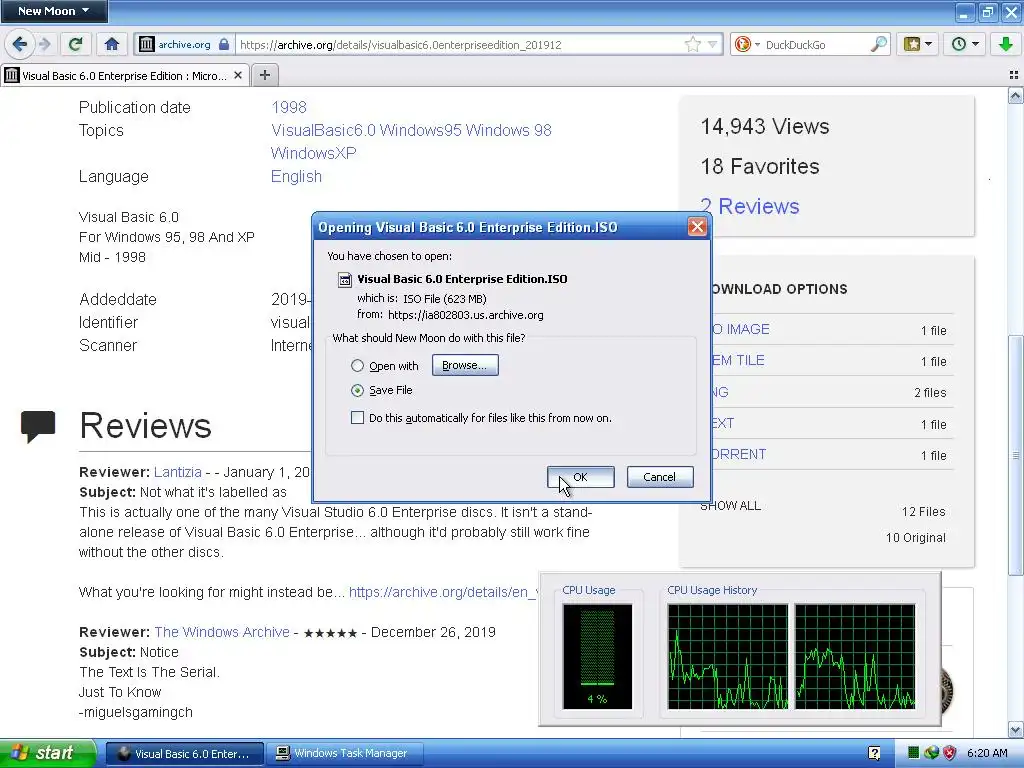Viewport: 1024px width, 768px height.
Task: Click the CPU Usage 4% meter
Action: 597,656
